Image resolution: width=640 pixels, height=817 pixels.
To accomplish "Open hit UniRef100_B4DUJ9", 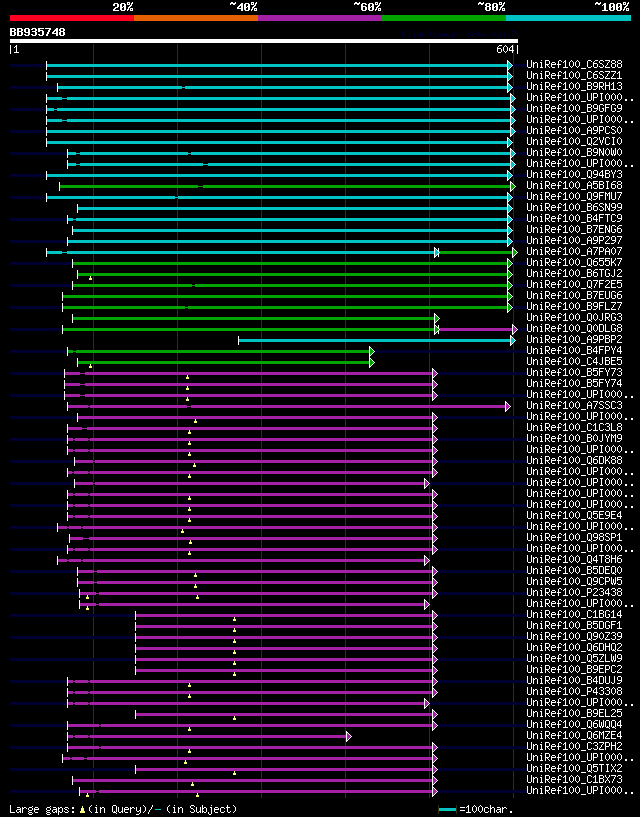I will 574,680.
